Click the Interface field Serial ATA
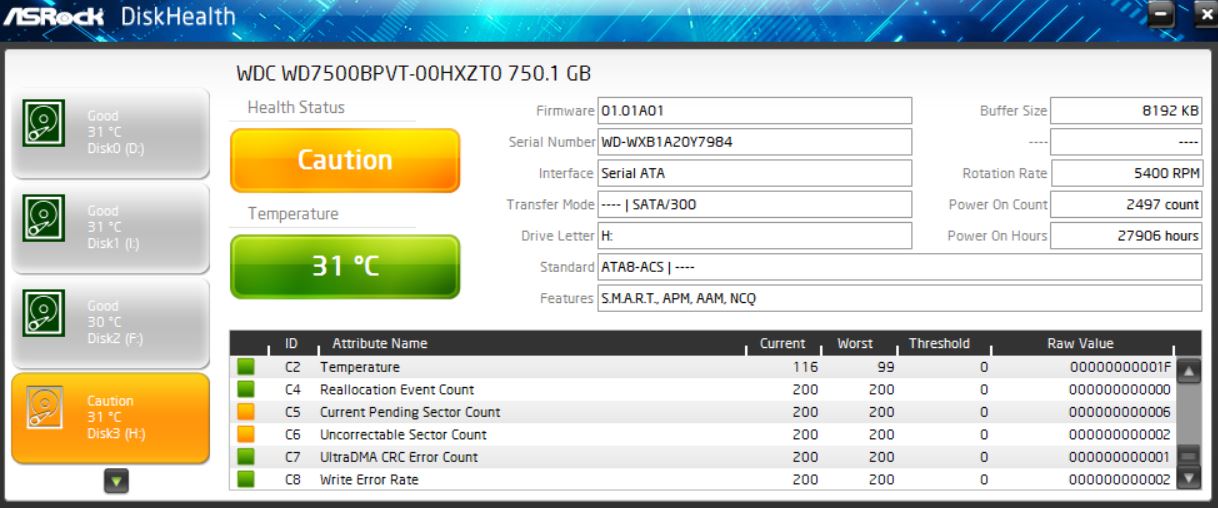The width and height of the screenshot is (1218, 508). point(755,173)
